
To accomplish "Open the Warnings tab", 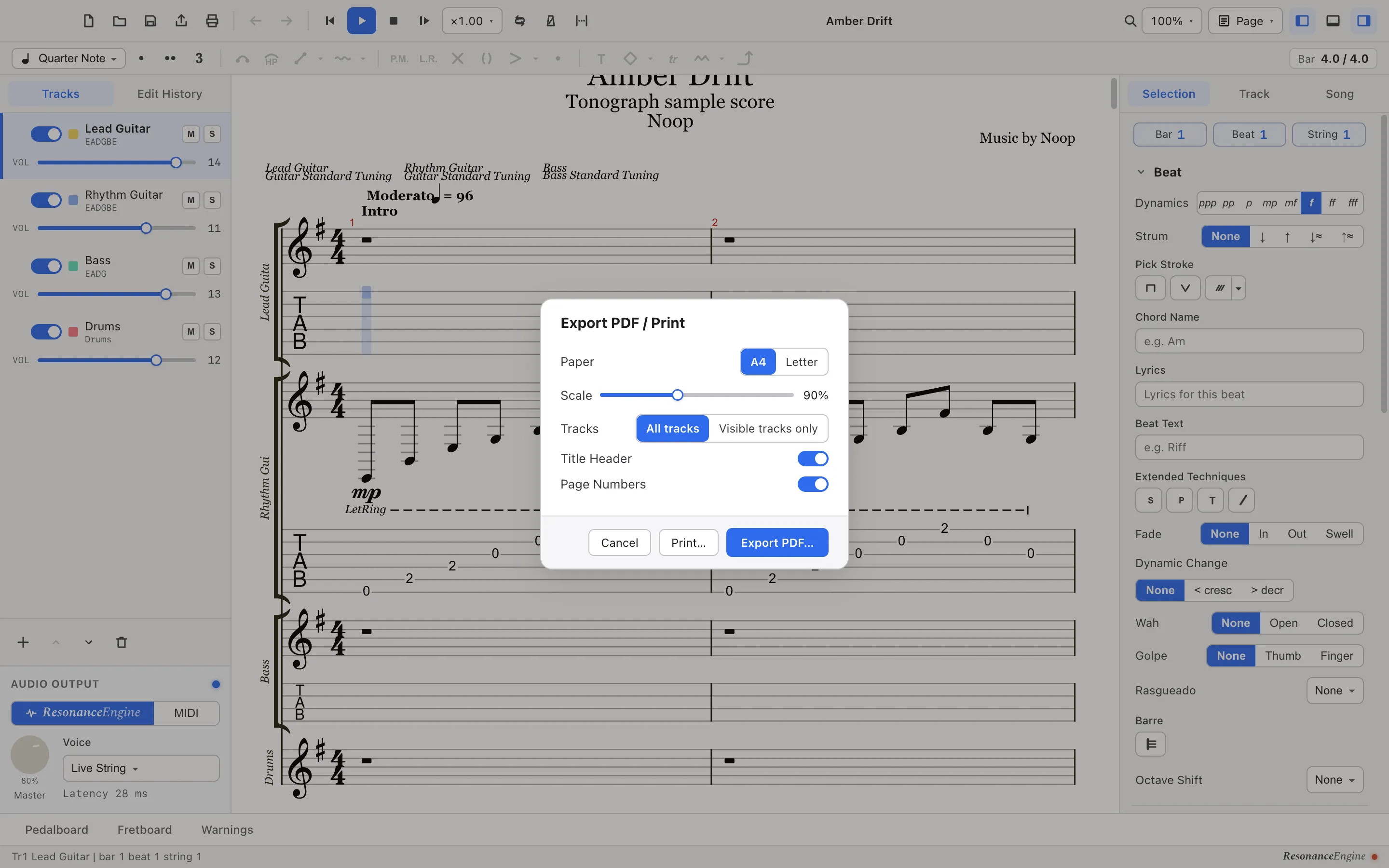I will (227, 829).
